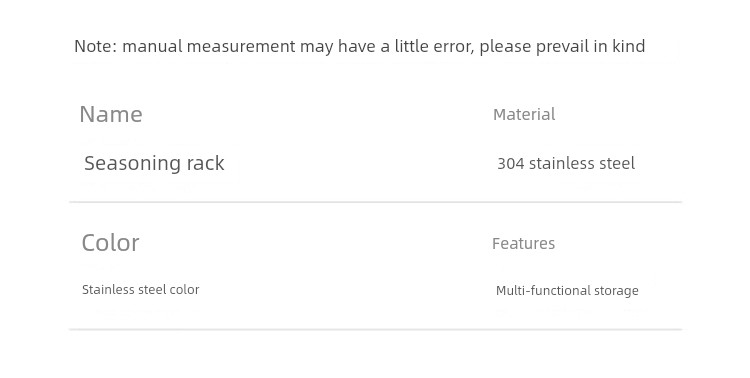Click the manual measurement note text
The image size is (750, 378).
(360, 46)
